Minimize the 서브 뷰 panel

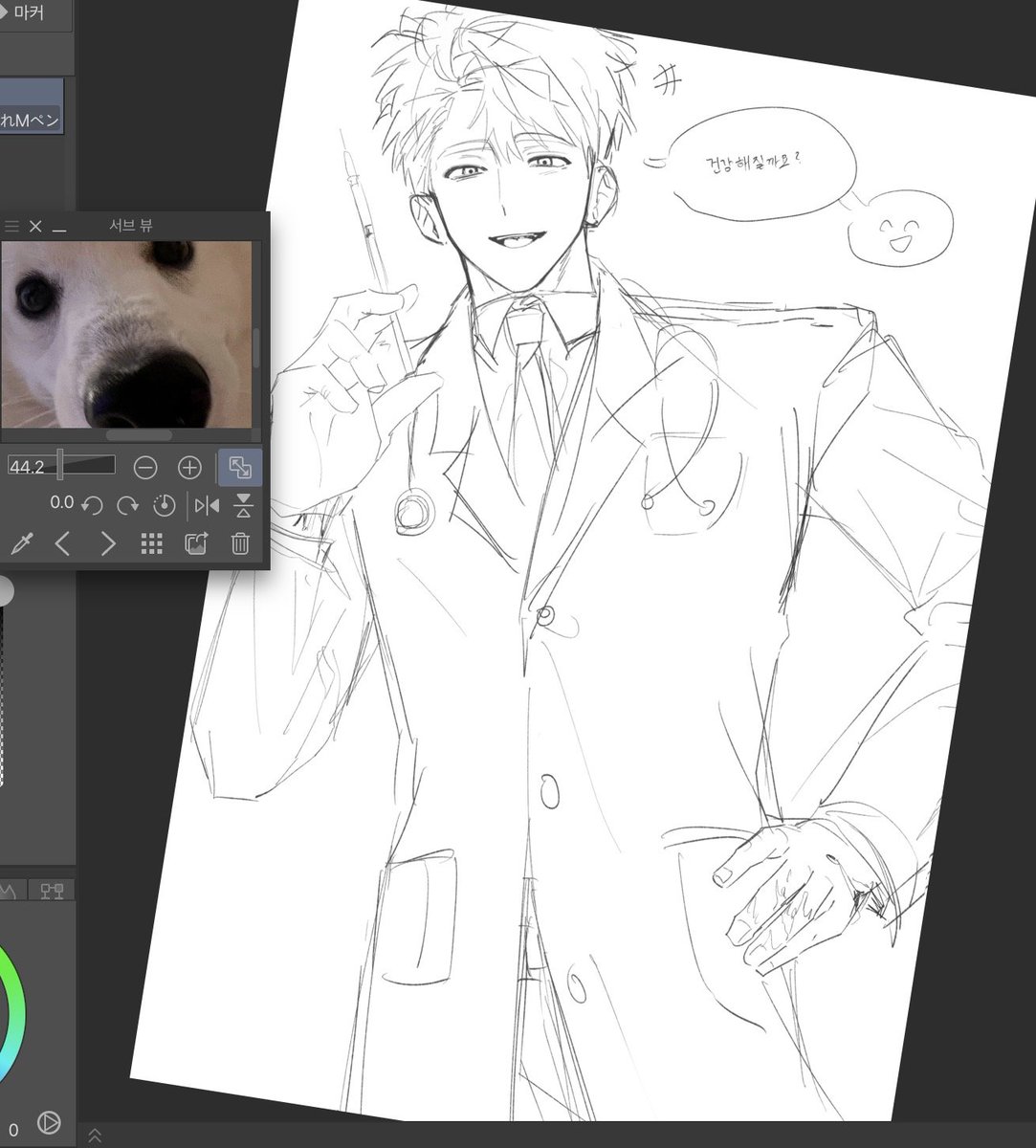tap(59, 230)
